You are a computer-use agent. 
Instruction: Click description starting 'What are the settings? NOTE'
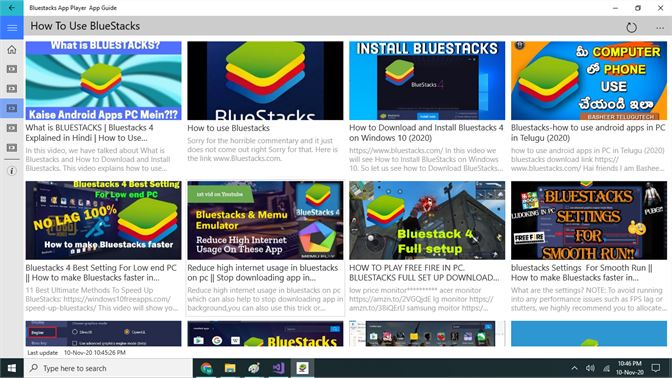tap(588, 299)
